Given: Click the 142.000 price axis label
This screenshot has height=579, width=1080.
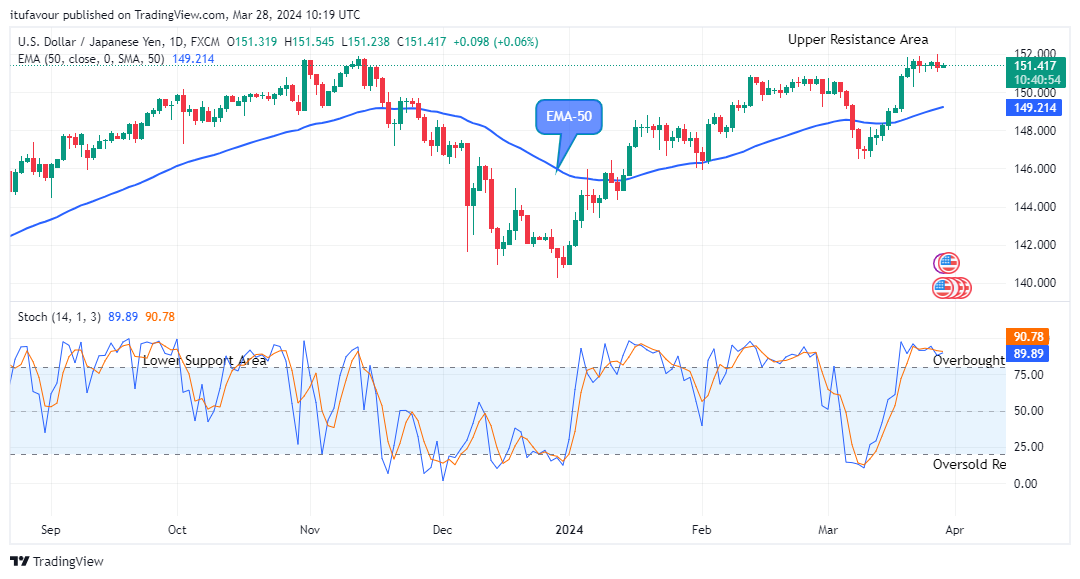Looking at the screenshot, I should (1035, 244).
